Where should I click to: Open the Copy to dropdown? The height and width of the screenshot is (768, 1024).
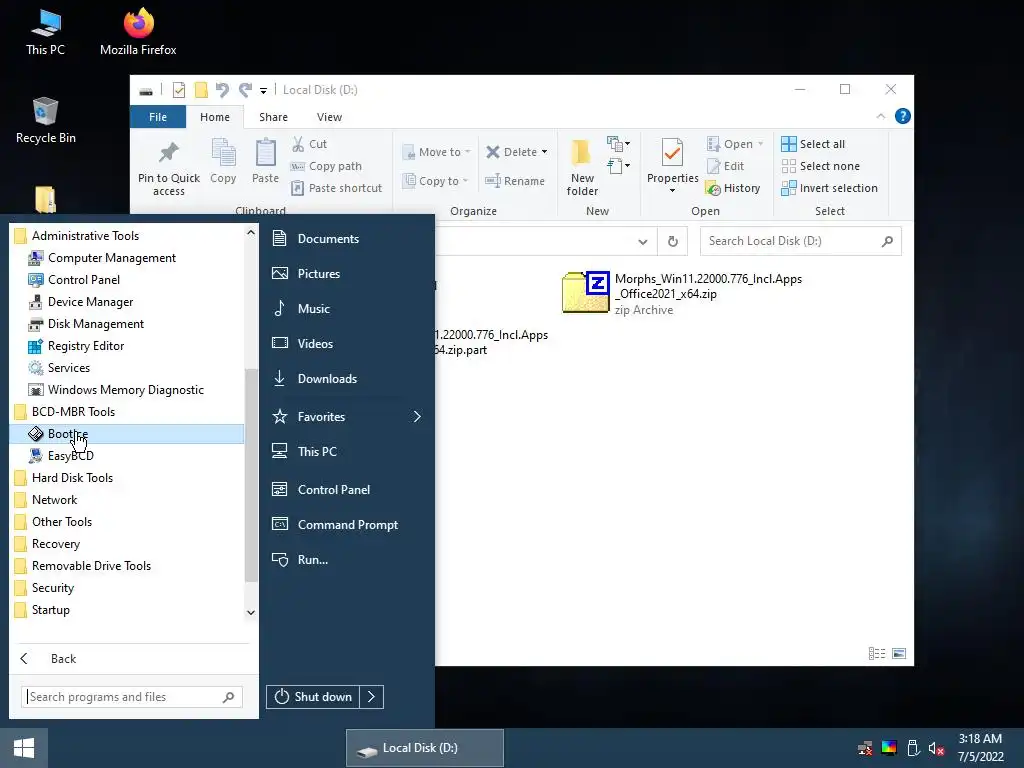(435, 181)
